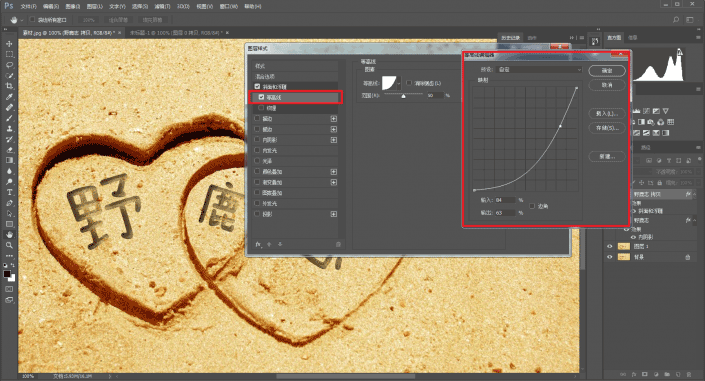Enable the 内阴影 style checkbox

[x=257, y=140]
